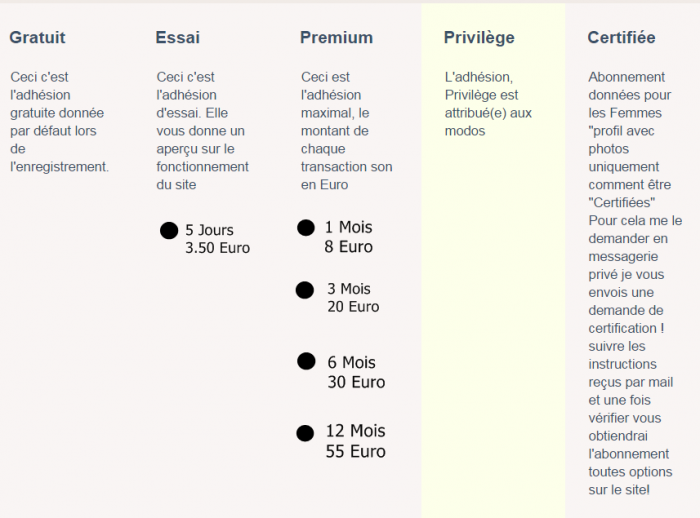
Task: Click the 1 Mois 8 Euro label
Action: tap(349, 237)
